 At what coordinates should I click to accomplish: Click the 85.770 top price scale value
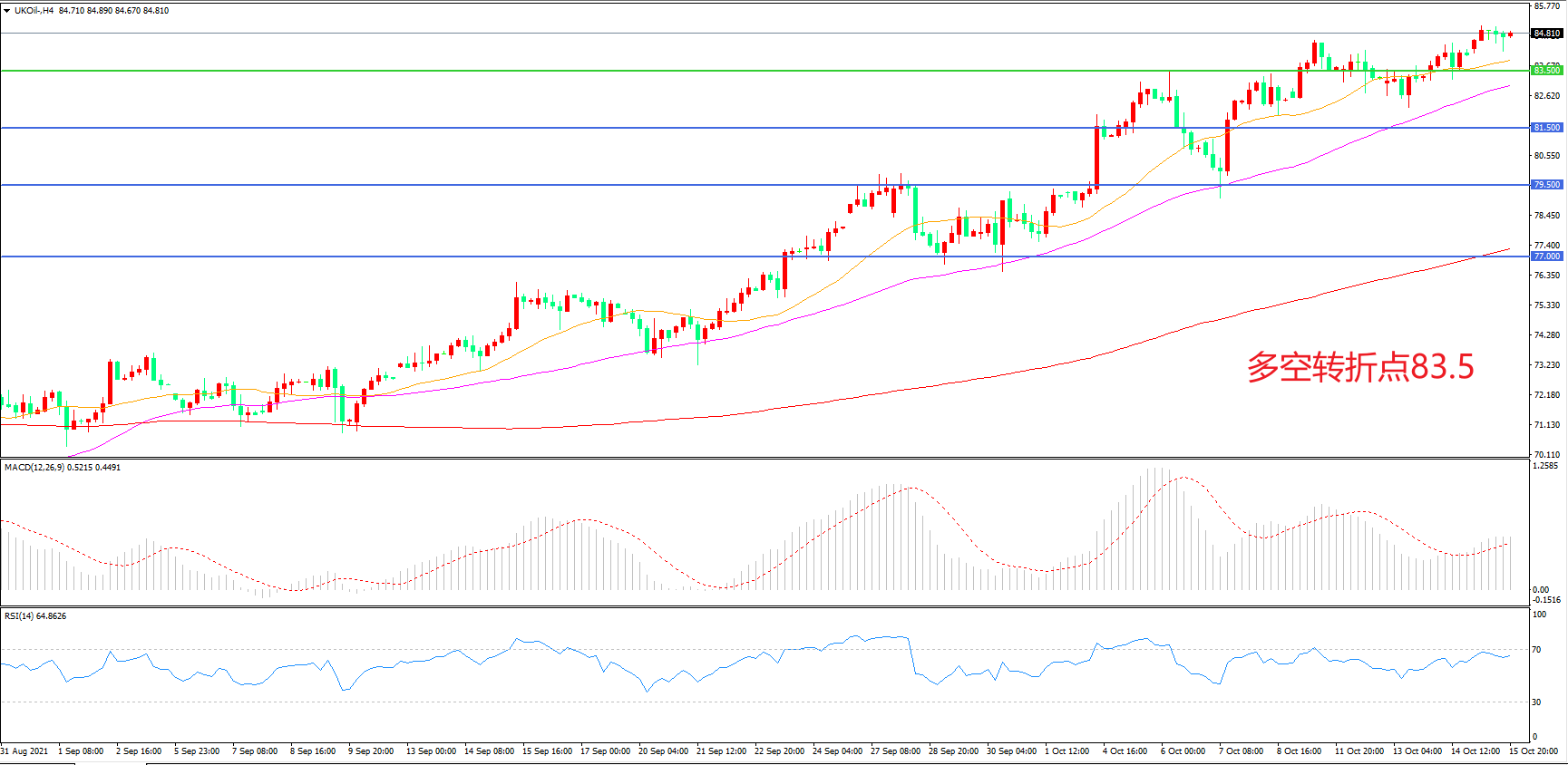click(1546, 6)
